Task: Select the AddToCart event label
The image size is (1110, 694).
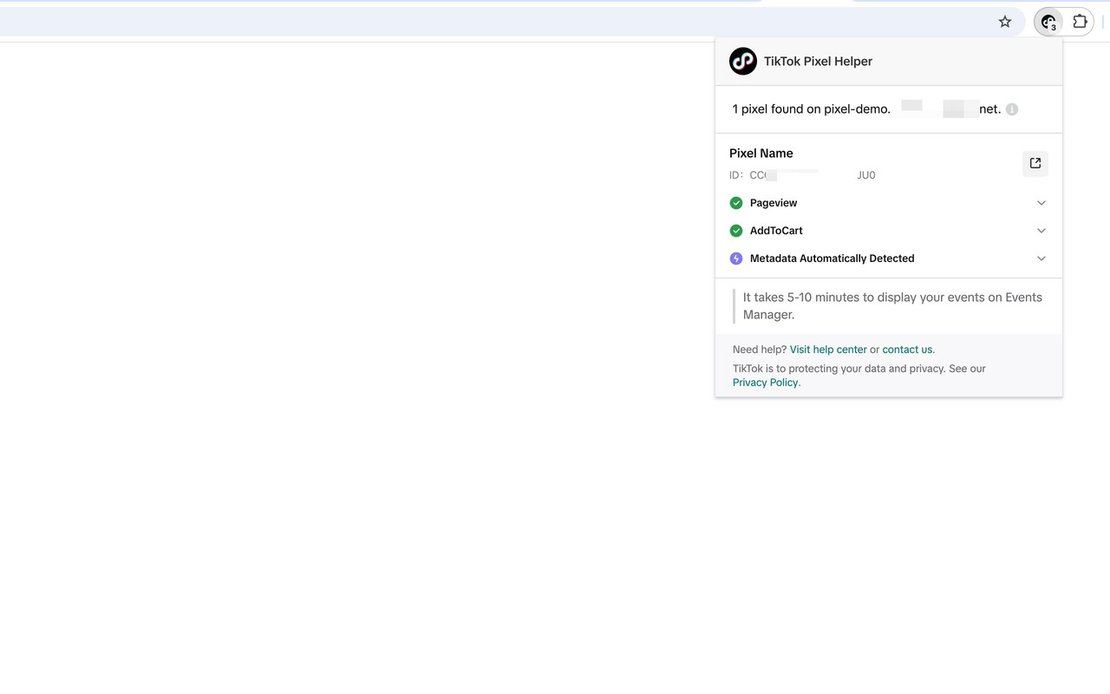Action: (x=776, y=231)
